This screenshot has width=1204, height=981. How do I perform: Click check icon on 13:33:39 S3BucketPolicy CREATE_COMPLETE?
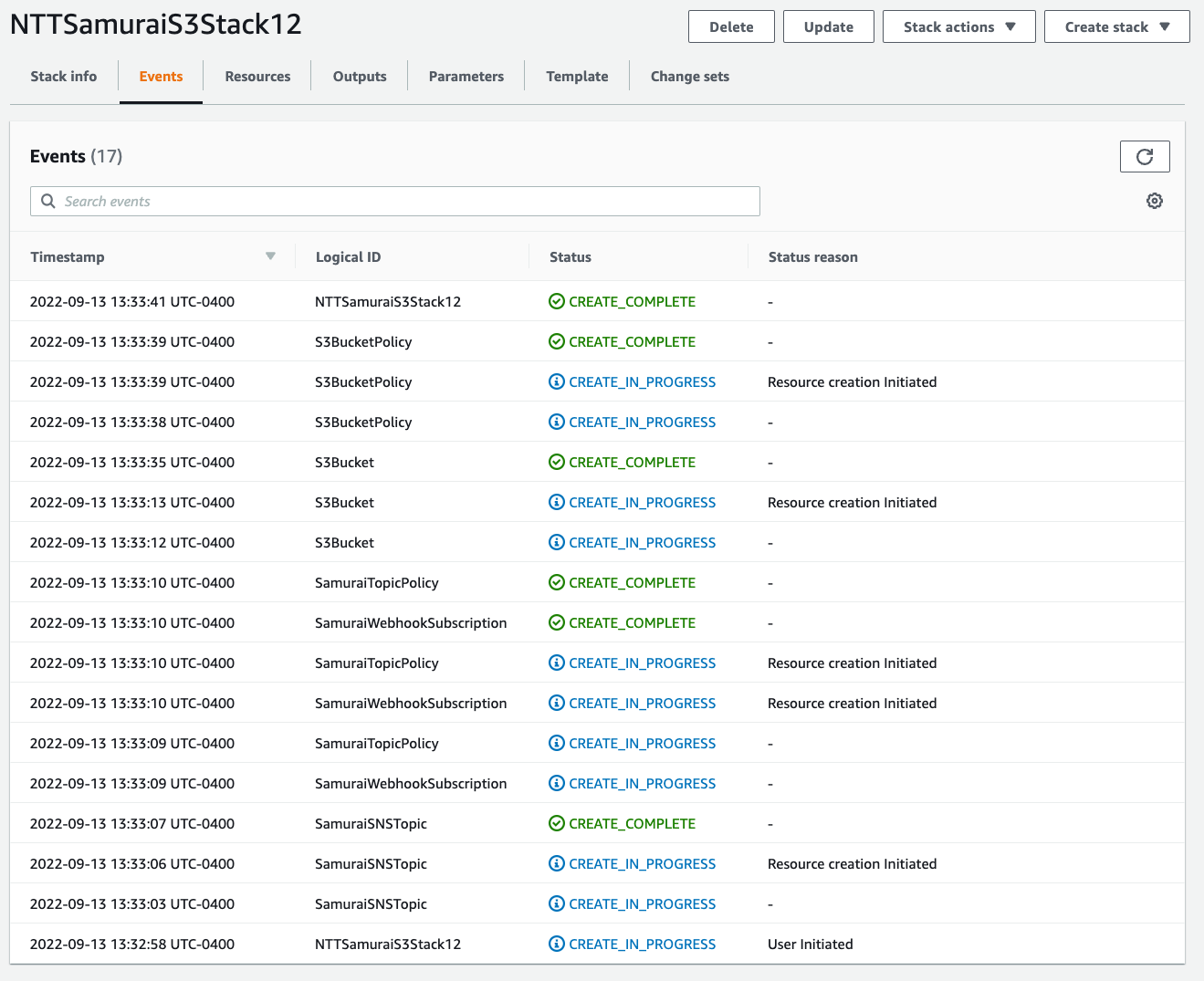[556, 341]
